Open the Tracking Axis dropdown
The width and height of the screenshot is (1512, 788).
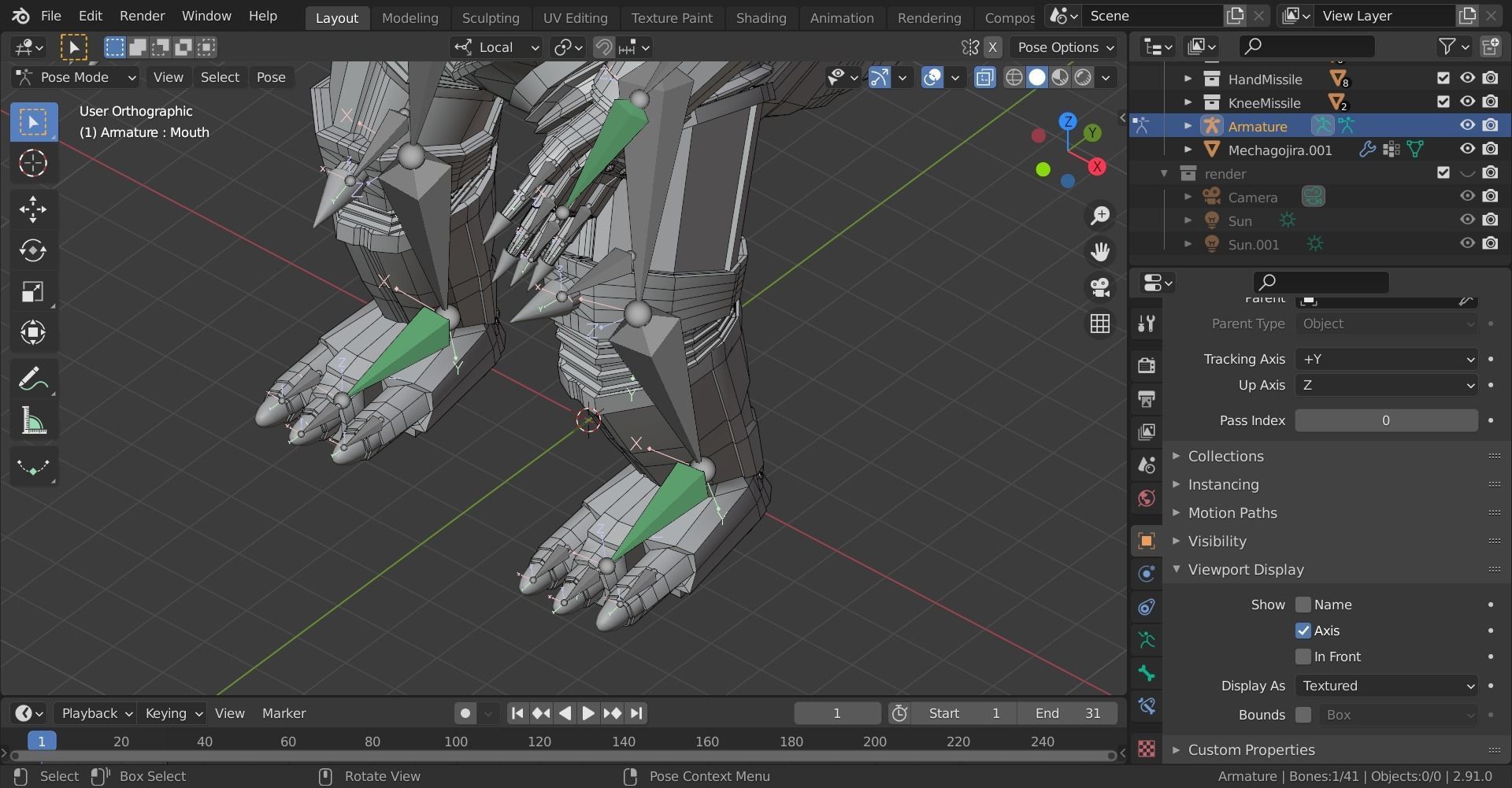(x=1386, y=359)
